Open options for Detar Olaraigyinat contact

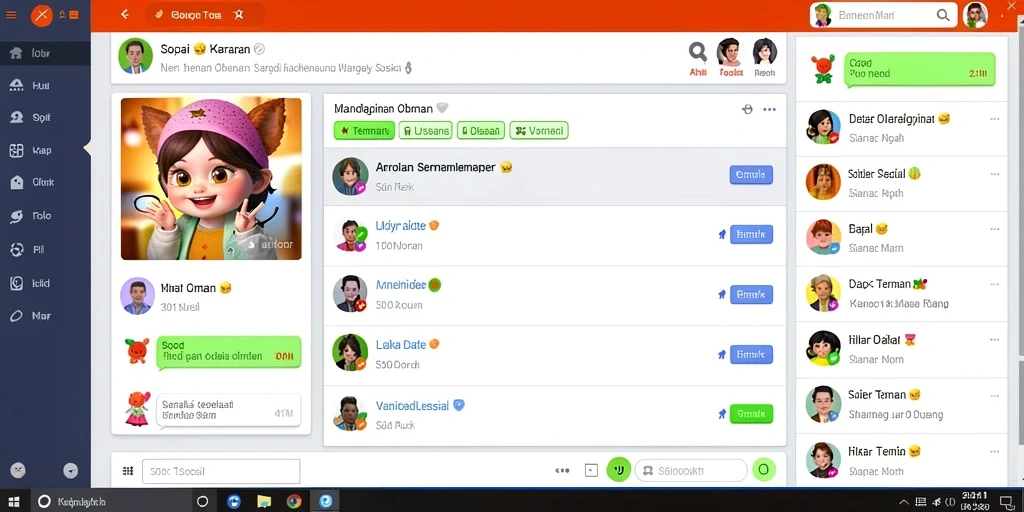point(995,119)
